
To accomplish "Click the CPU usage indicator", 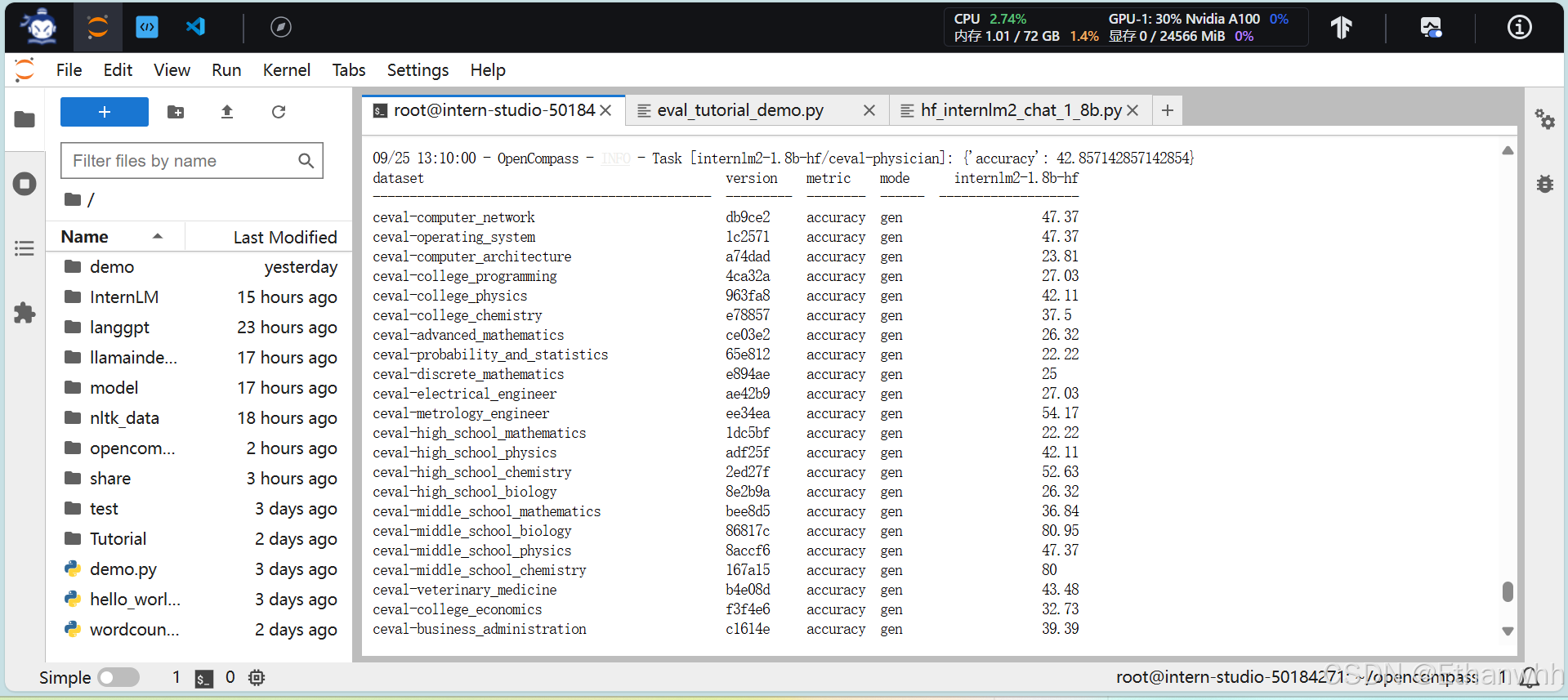I will 990,19.
